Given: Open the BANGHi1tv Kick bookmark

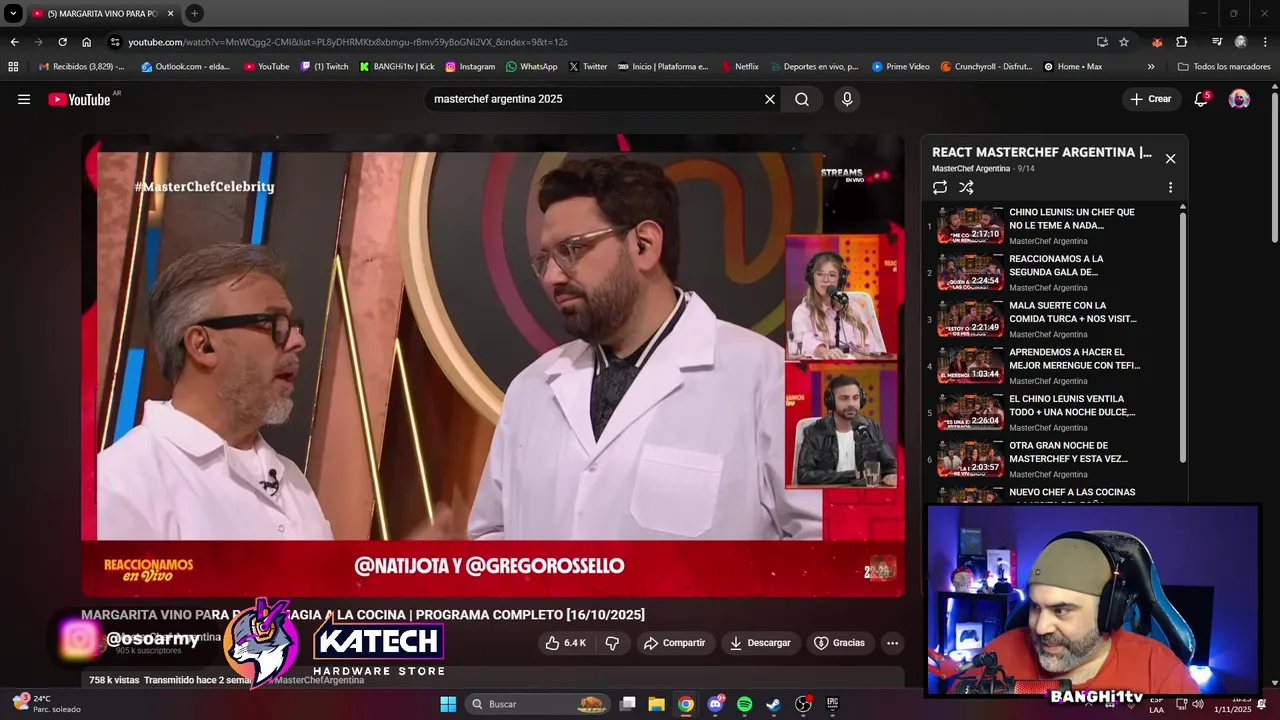Looking at the screenshot, I should click(397, 67).
